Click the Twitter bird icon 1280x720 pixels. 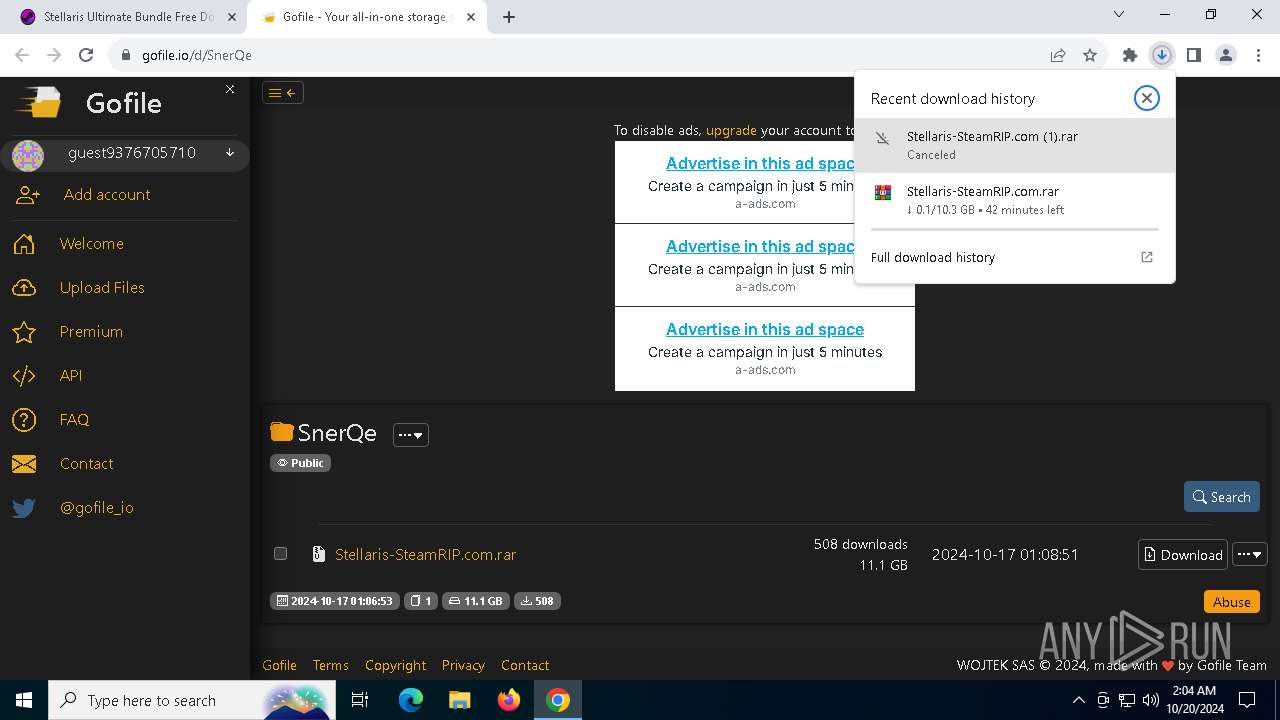(x=24, y=508)
